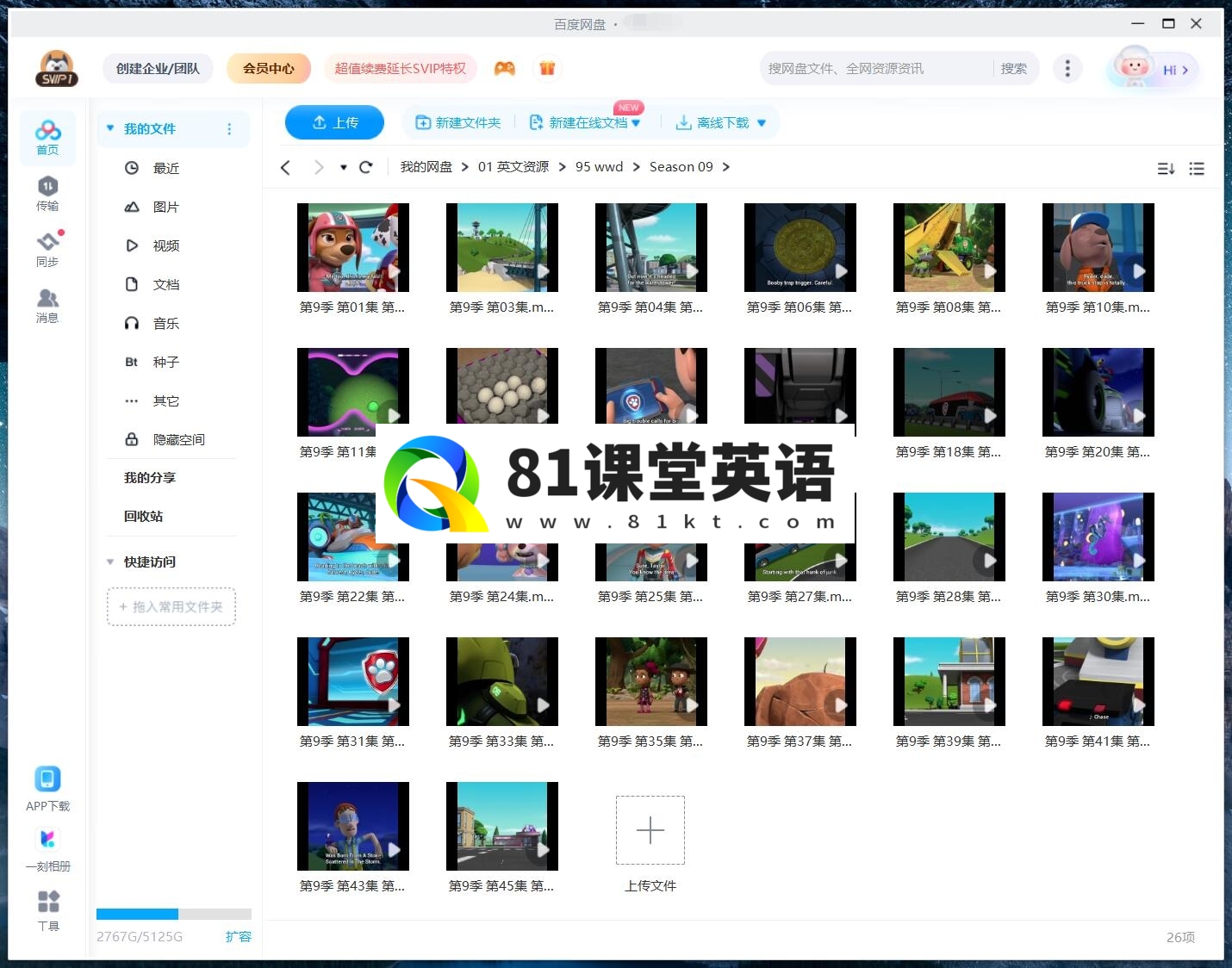Image resolution: width=1232 pixels, height=968 pixels.
Task: Open video 第9季 第37集 thumbnail
Action: 800,681
